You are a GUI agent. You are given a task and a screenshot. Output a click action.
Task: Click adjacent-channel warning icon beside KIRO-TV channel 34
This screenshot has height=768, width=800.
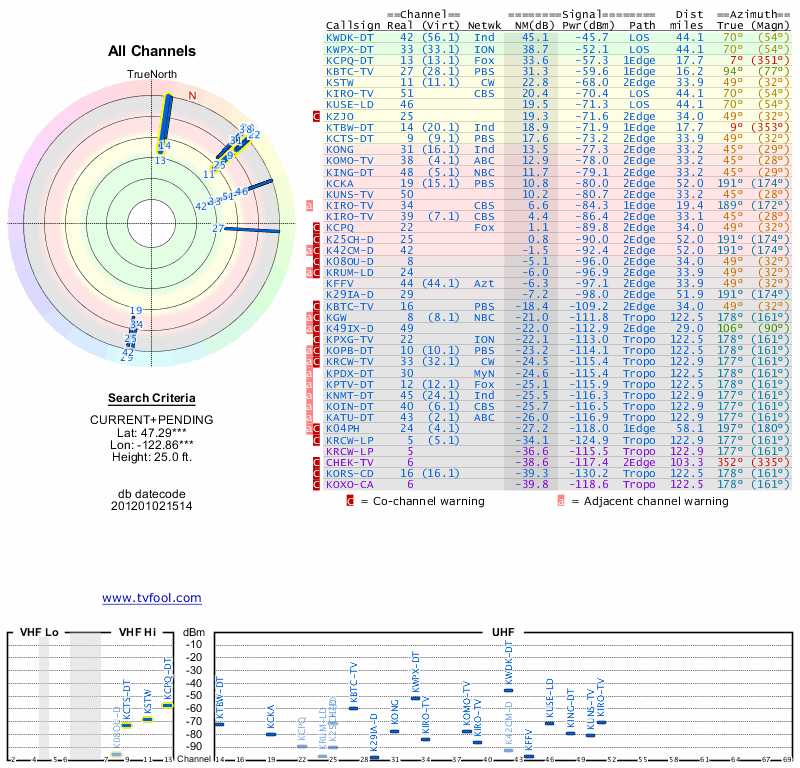[310, 205]
